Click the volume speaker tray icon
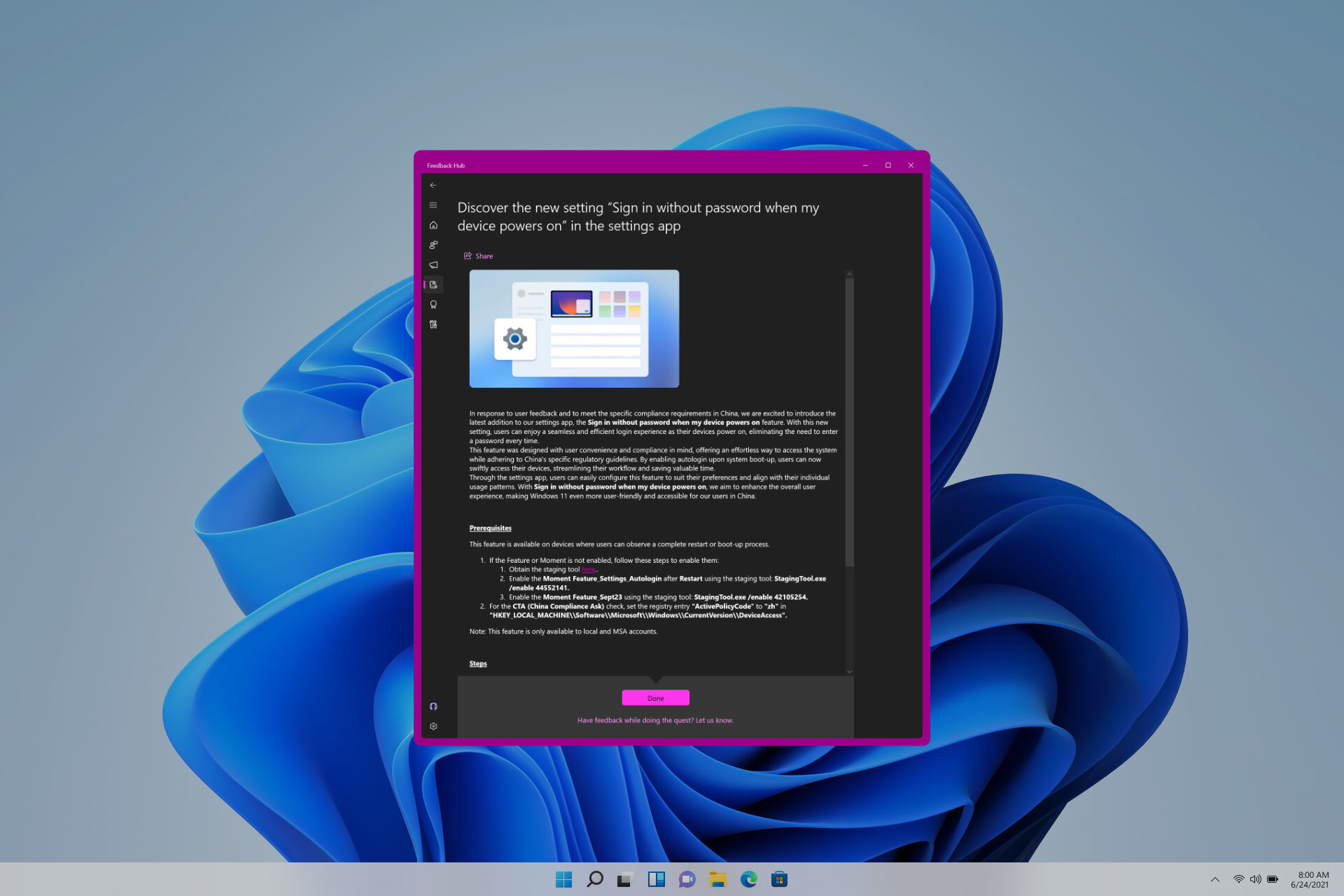 pos(1255,879)
